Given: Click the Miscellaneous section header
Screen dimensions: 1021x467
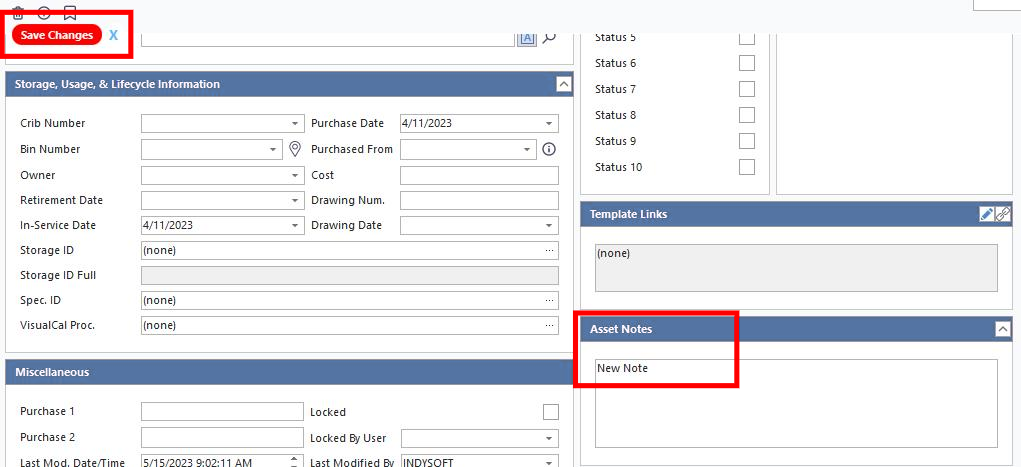Looking at the screenshot, I should click(x=289, y=373).
